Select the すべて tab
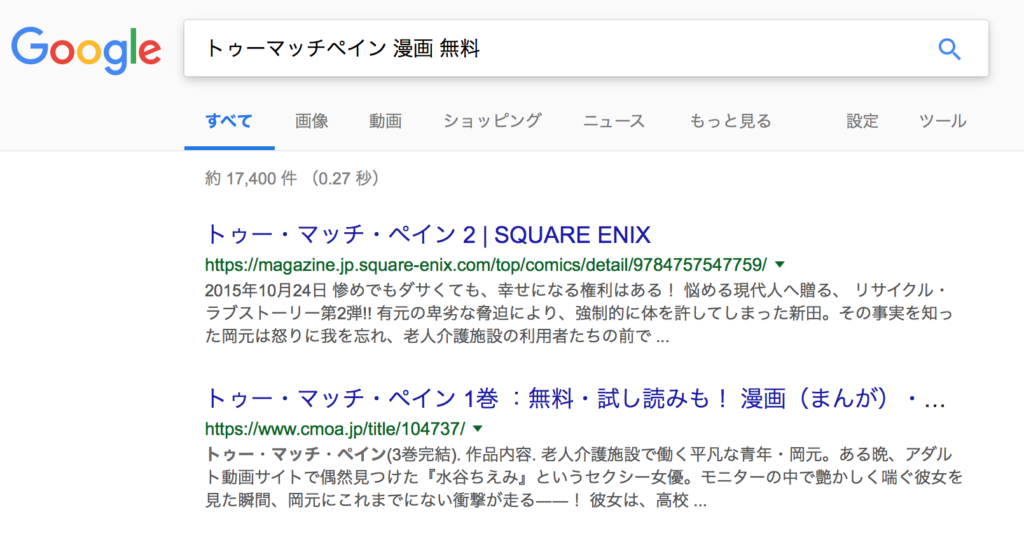The width and height of the screenshot is (1024, 533). coord(229,121)
